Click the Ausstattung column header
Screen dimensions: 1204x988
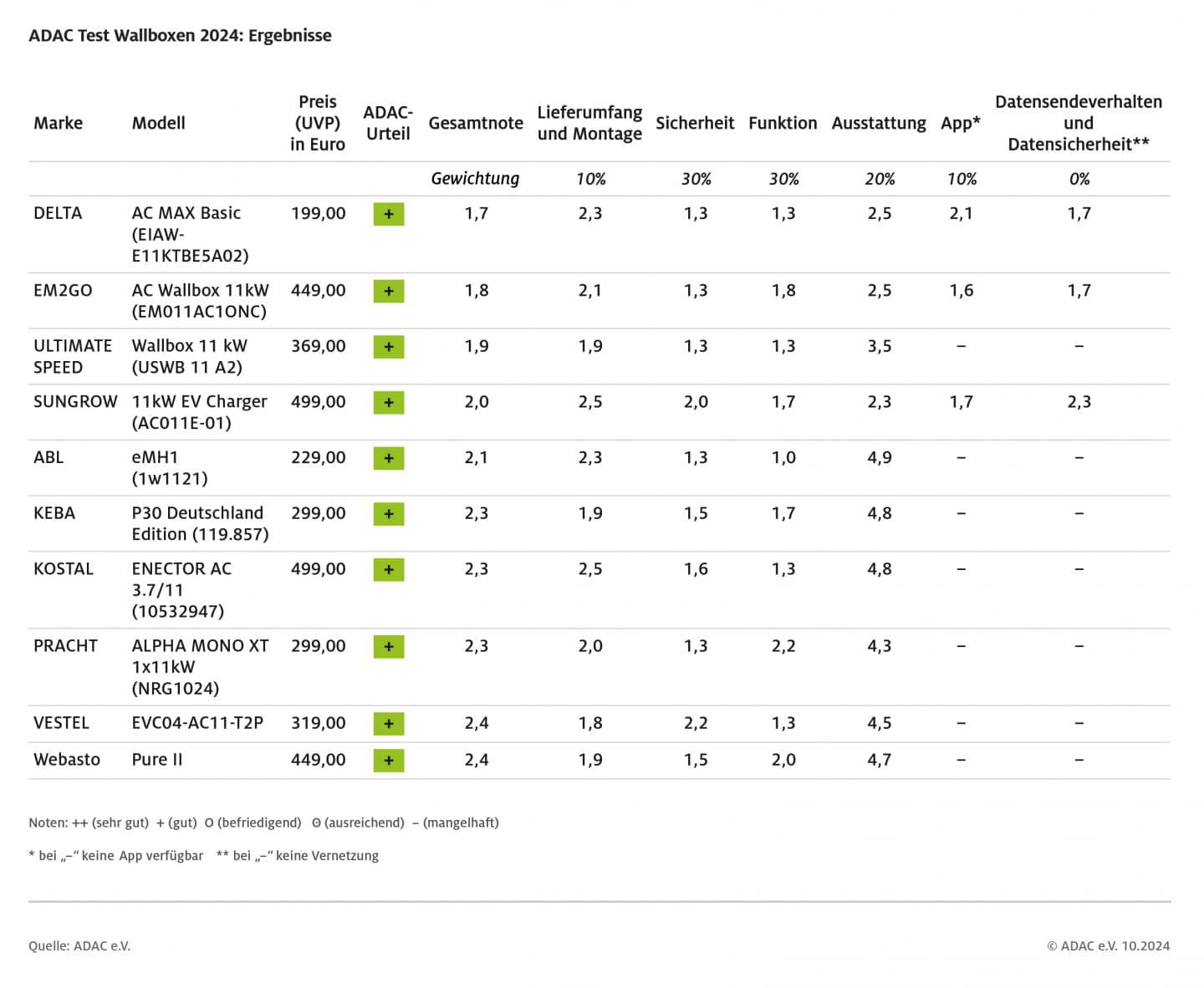(x=878, y=123)
